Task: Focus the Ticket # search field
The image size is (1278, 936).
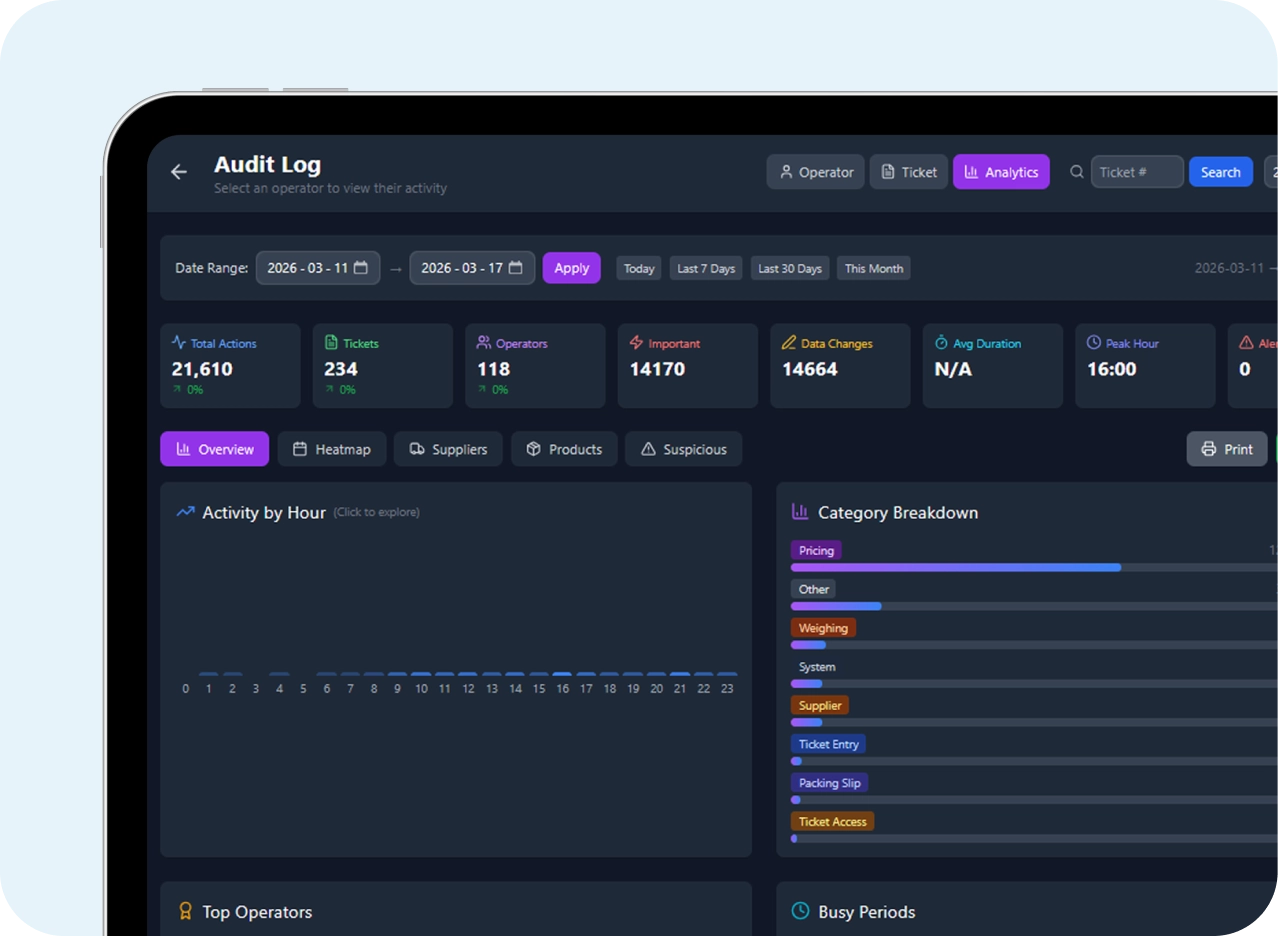Action: pyautogui.click(x=1137, y=172)
